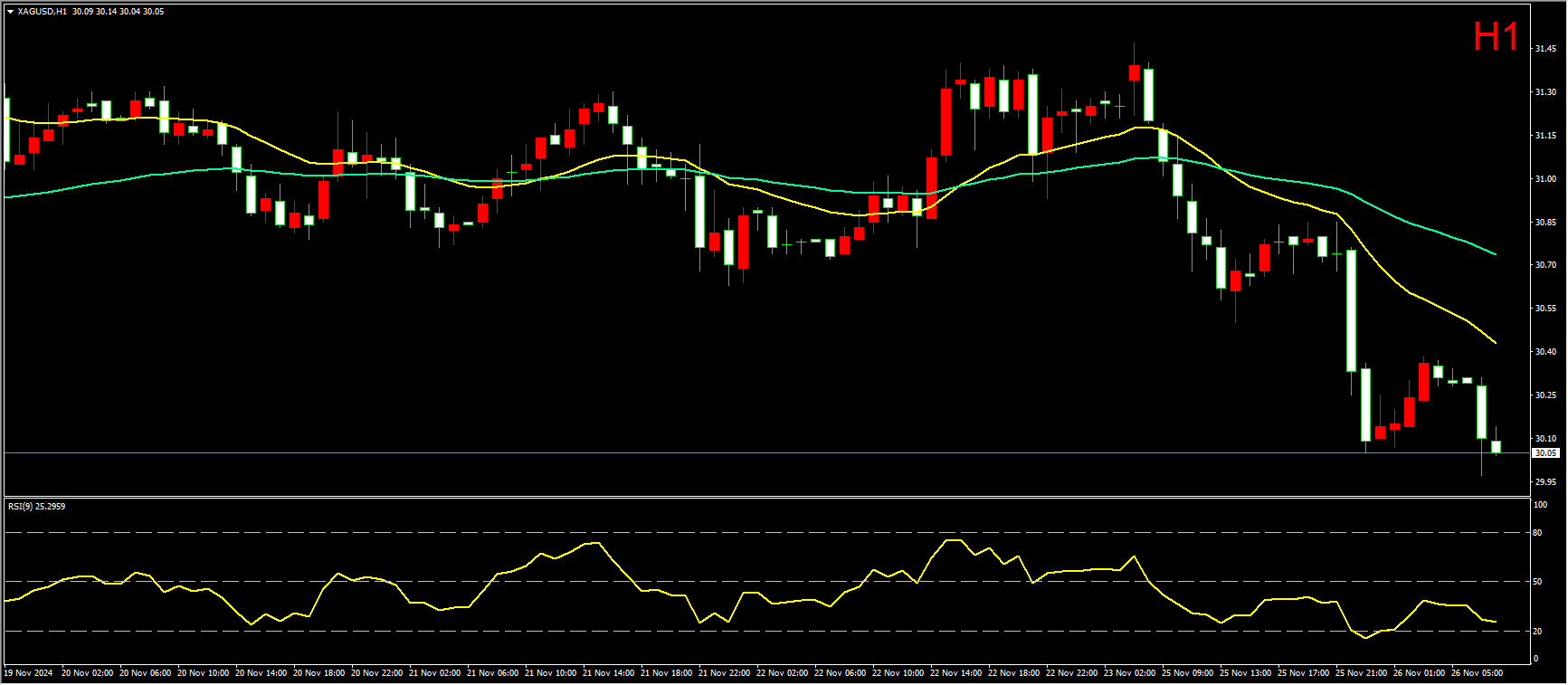Click the 30.70 price axis label
The image size is (1568, 685).
point(1545,265)
